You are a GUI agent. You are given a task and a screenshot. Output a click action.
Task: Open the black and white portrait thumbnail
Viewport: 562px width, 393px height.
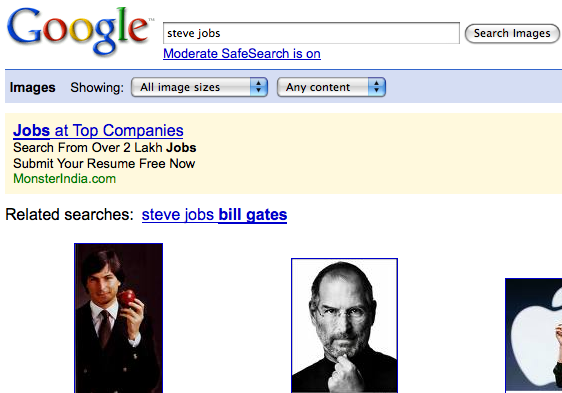[x=344, y=326]
